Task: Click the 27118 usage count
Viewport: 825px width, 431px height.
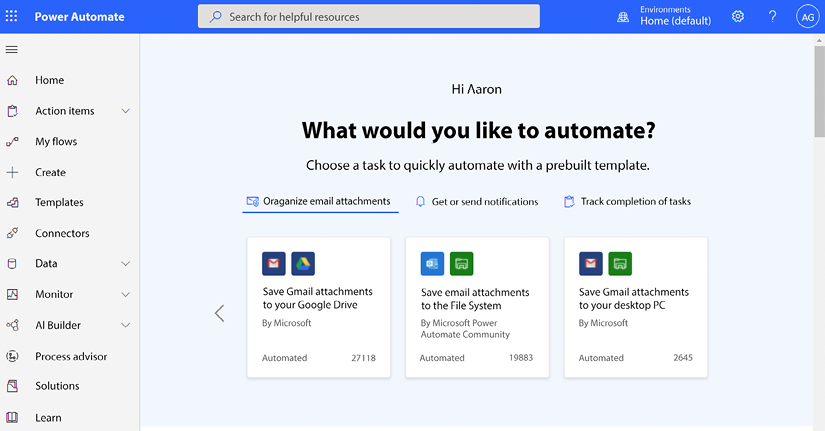Action: pyautogui.click(x=364, y=358)
